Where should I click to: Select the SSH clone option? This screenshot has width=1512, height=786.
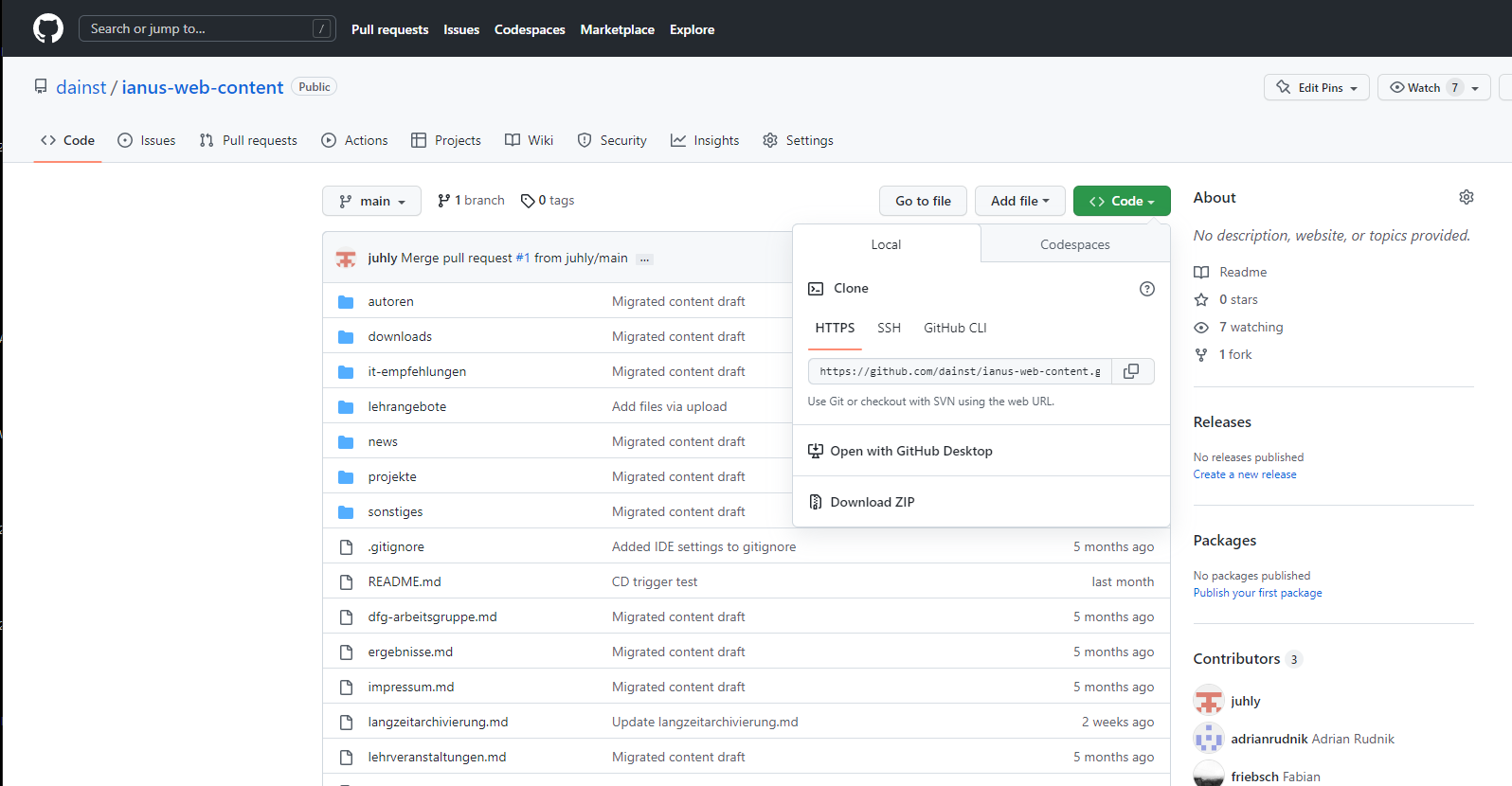[889, 328]
